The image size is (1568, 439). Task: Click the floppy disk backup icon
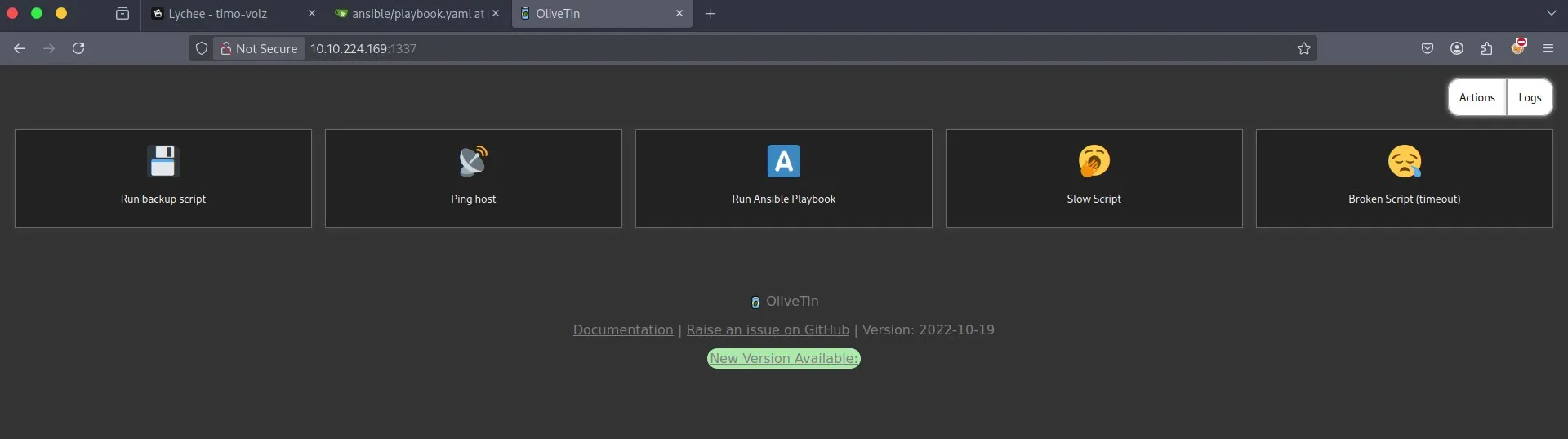[163, 161]
